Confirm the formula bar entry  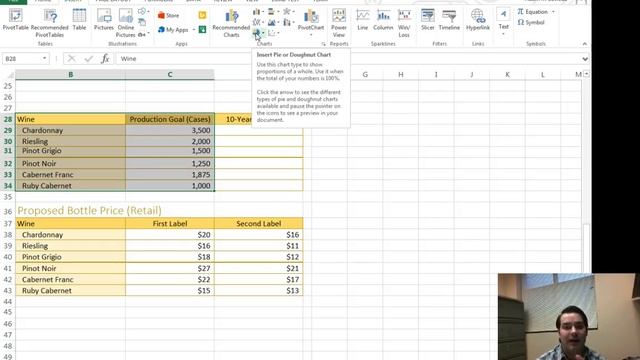[89, 59]
